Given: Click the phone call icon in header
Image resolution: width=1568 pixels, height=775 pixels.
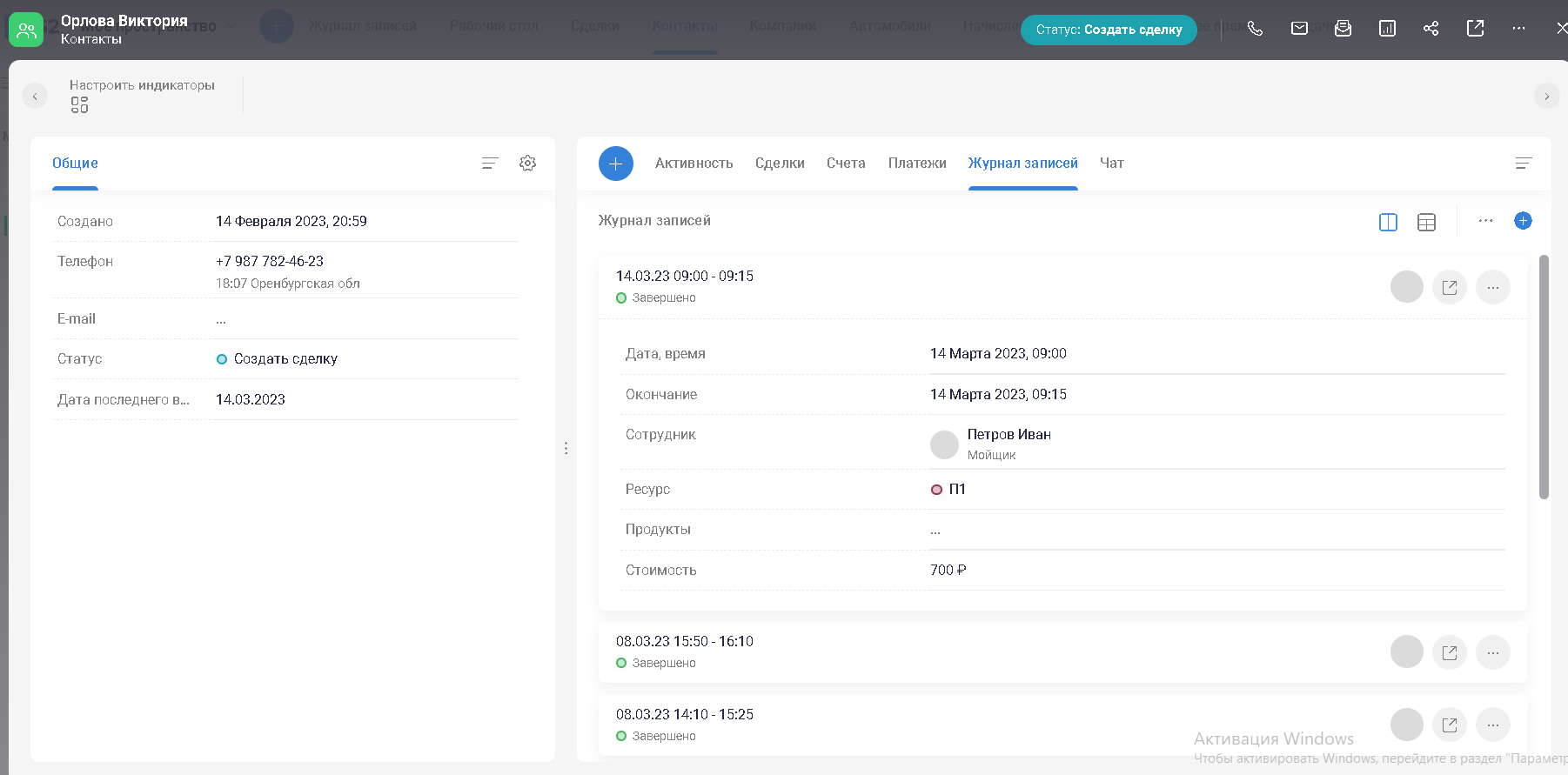Looking at the screenshot, I should 1255,29.
